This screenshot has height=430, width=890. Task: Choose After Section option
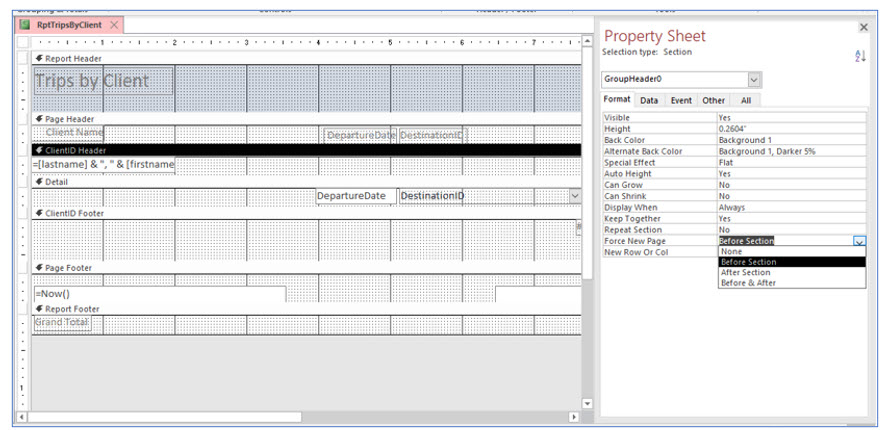(x=792, y=272)
